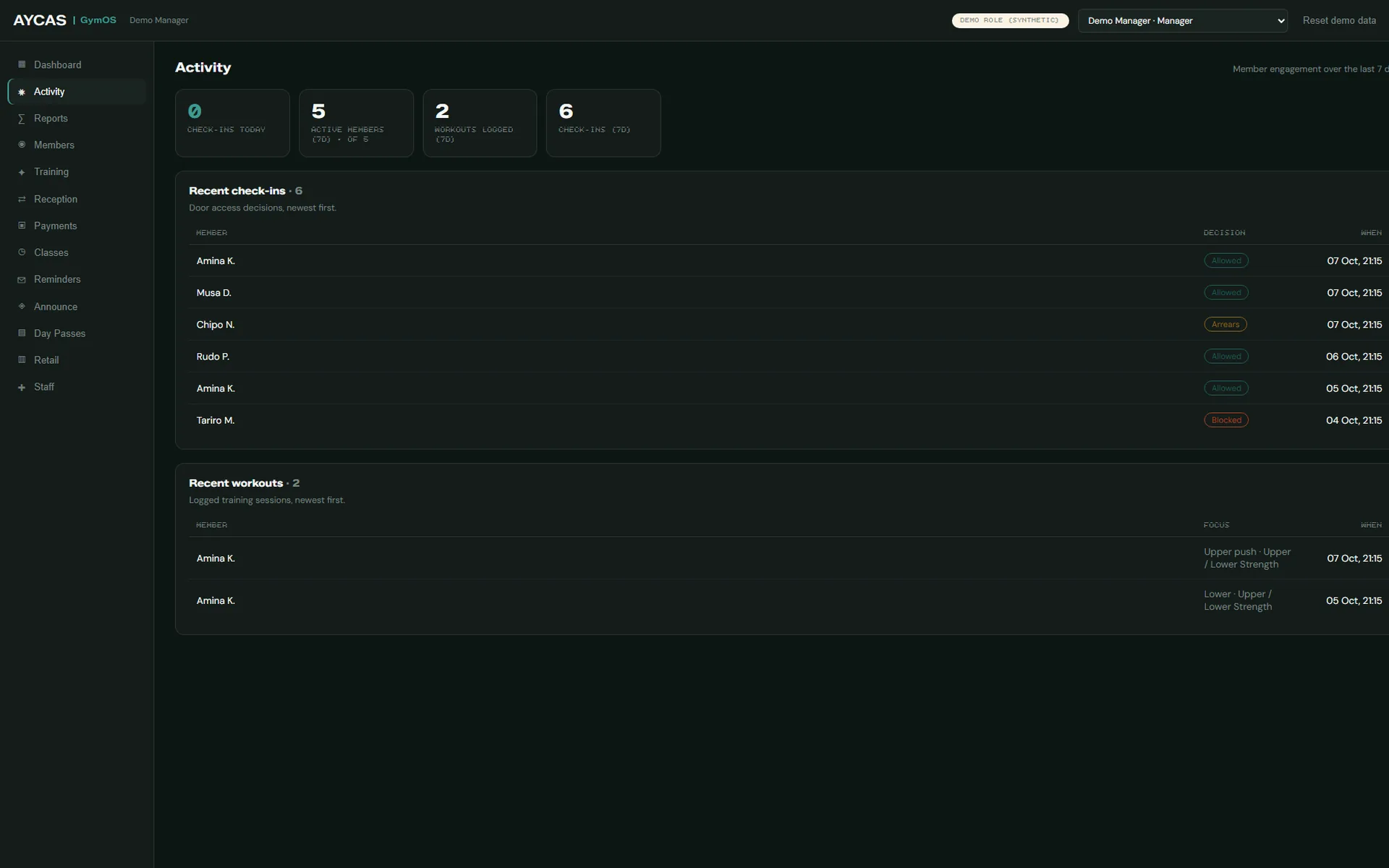
Task: Click the Arrears badge for Chipo N.
Action: click(x=1226, y=325)
